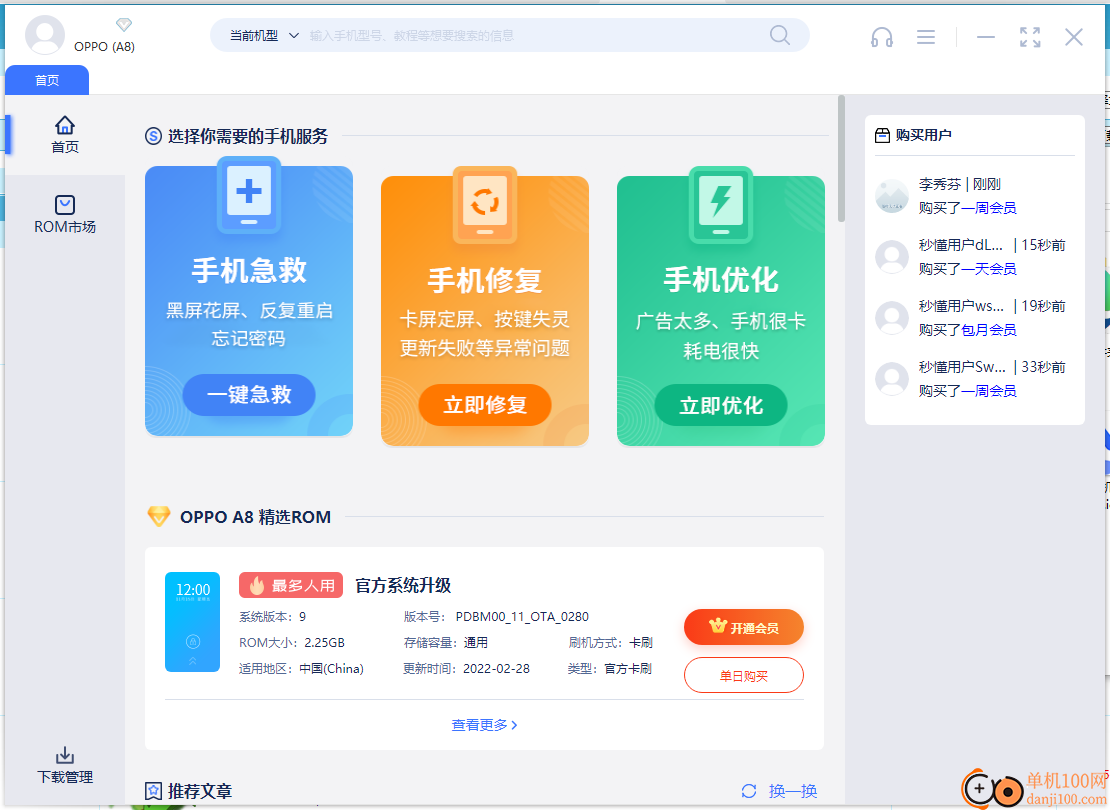Click the ROM size value 2.25GB
Viewport: 1110px width, 810px height.
[x=324, y=643]
